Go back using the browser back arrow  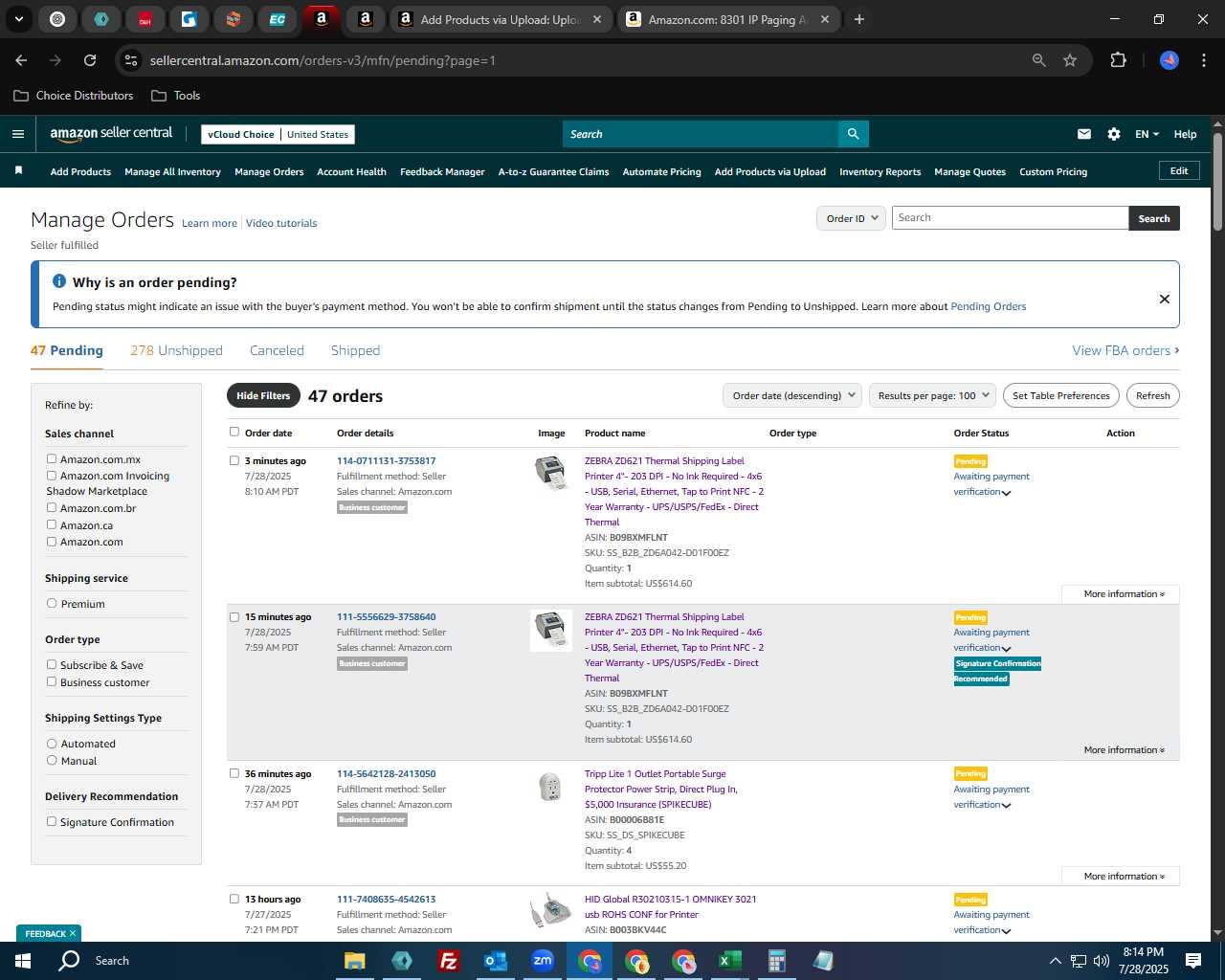21,60
